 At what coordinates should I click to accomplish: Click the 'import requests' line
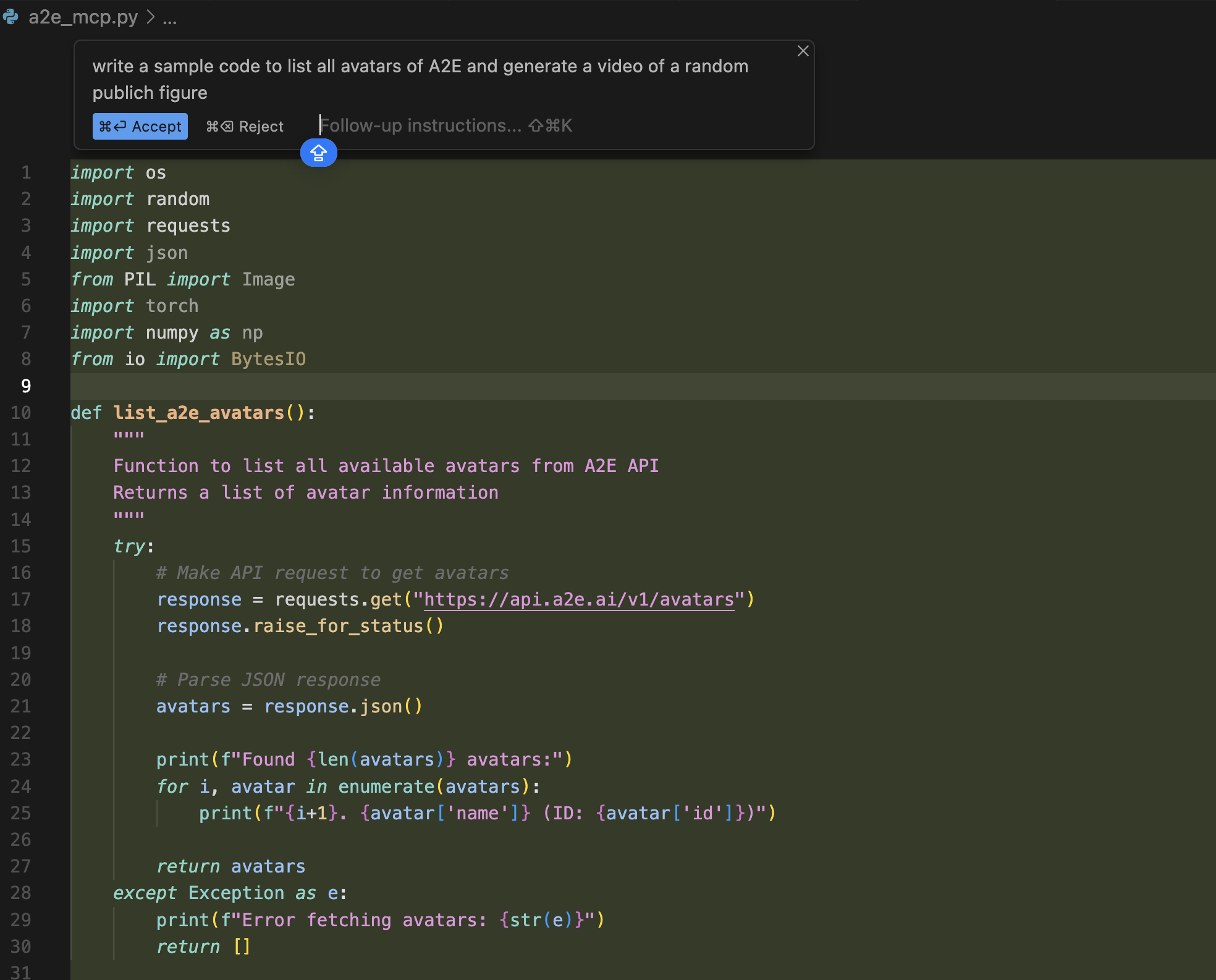150,226
